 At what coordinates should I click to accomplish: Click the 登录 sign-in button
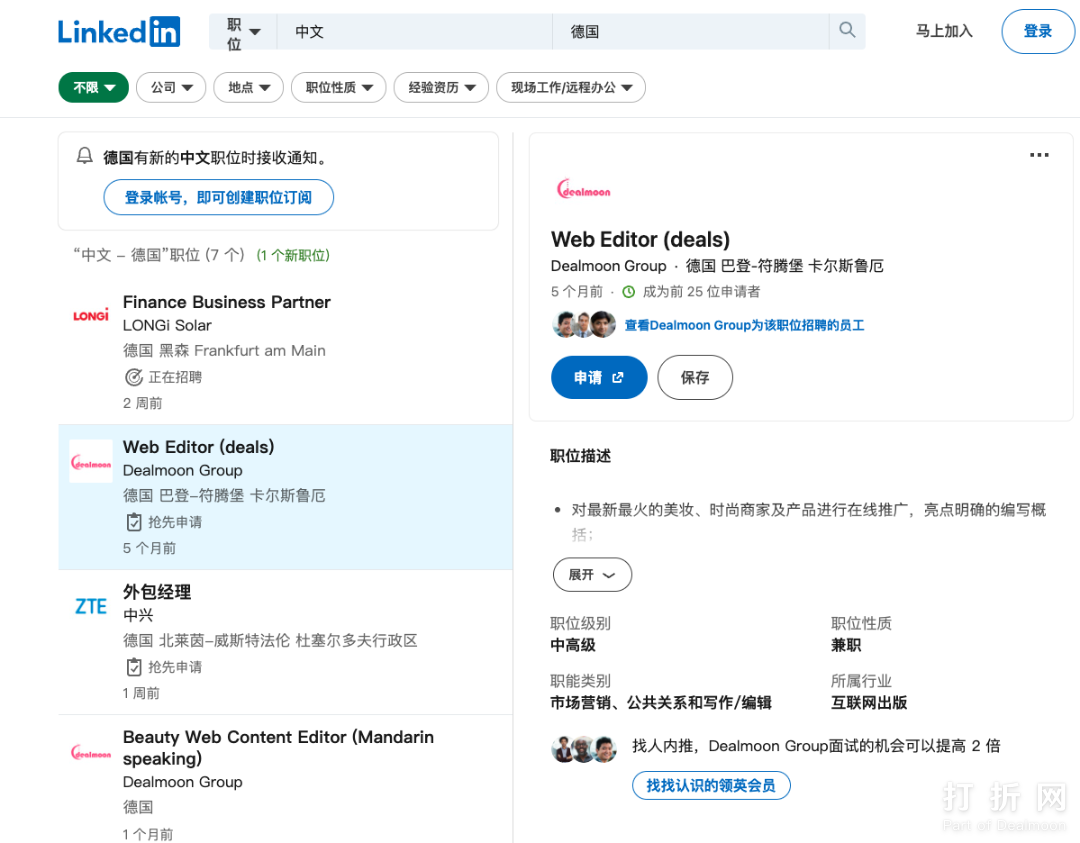[x=1037, y=31]
